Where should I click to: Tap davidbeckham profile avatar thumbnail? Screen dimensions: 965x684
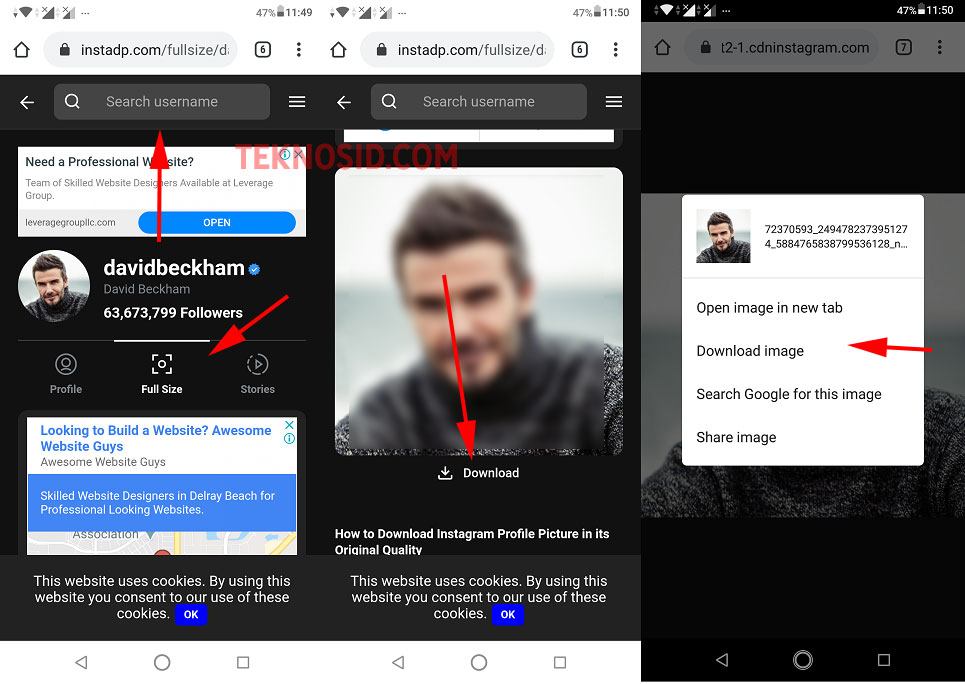[54, 286]
